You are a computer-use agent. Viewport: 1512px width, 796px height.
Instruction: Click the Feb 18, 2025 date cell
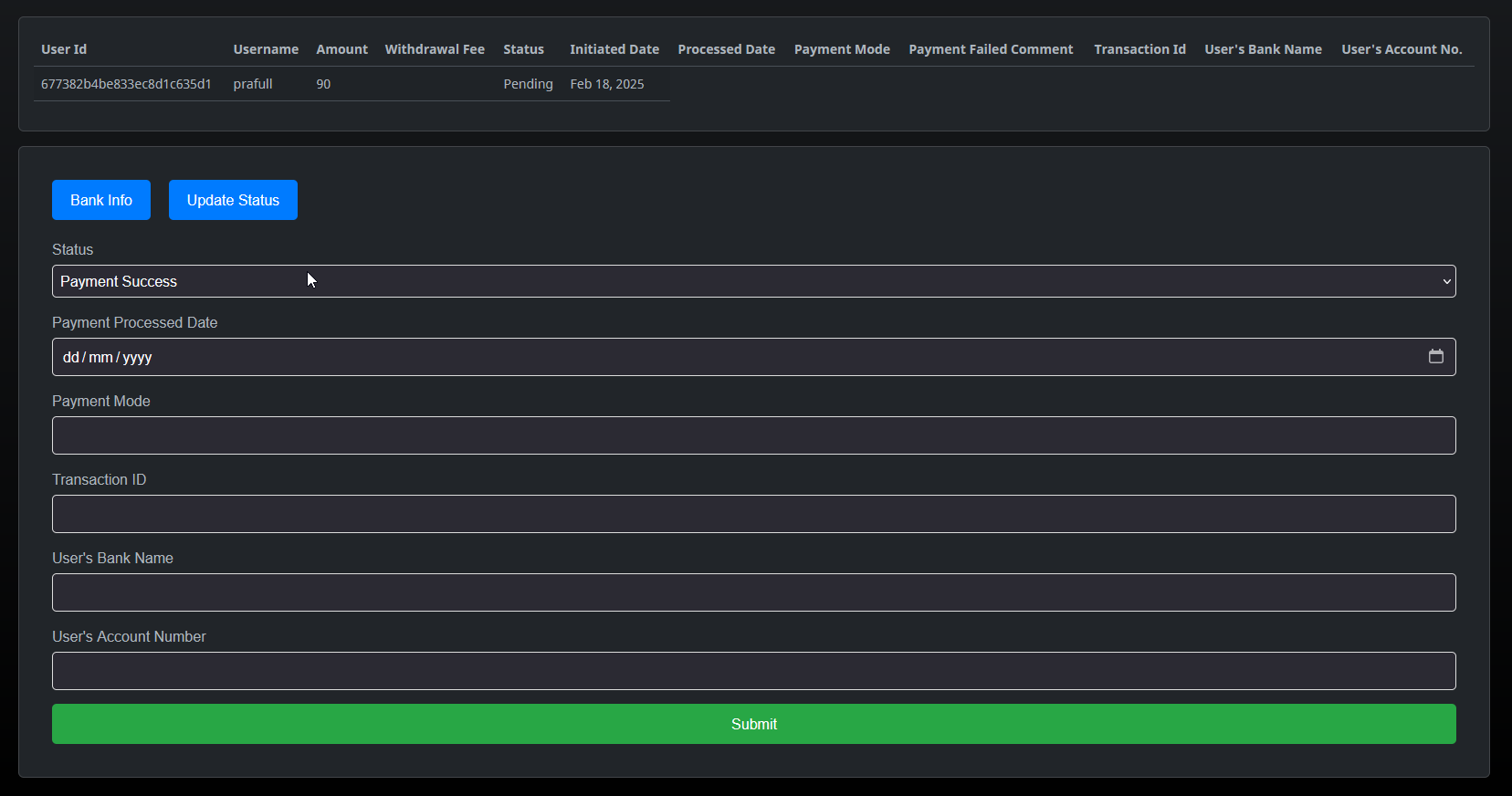point(607,84)
